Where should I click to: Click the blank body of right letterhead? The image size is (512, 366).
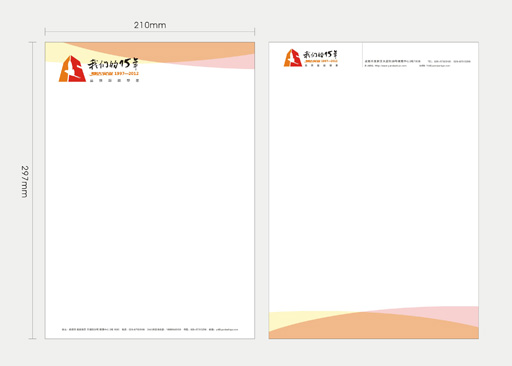pos(373,187)
